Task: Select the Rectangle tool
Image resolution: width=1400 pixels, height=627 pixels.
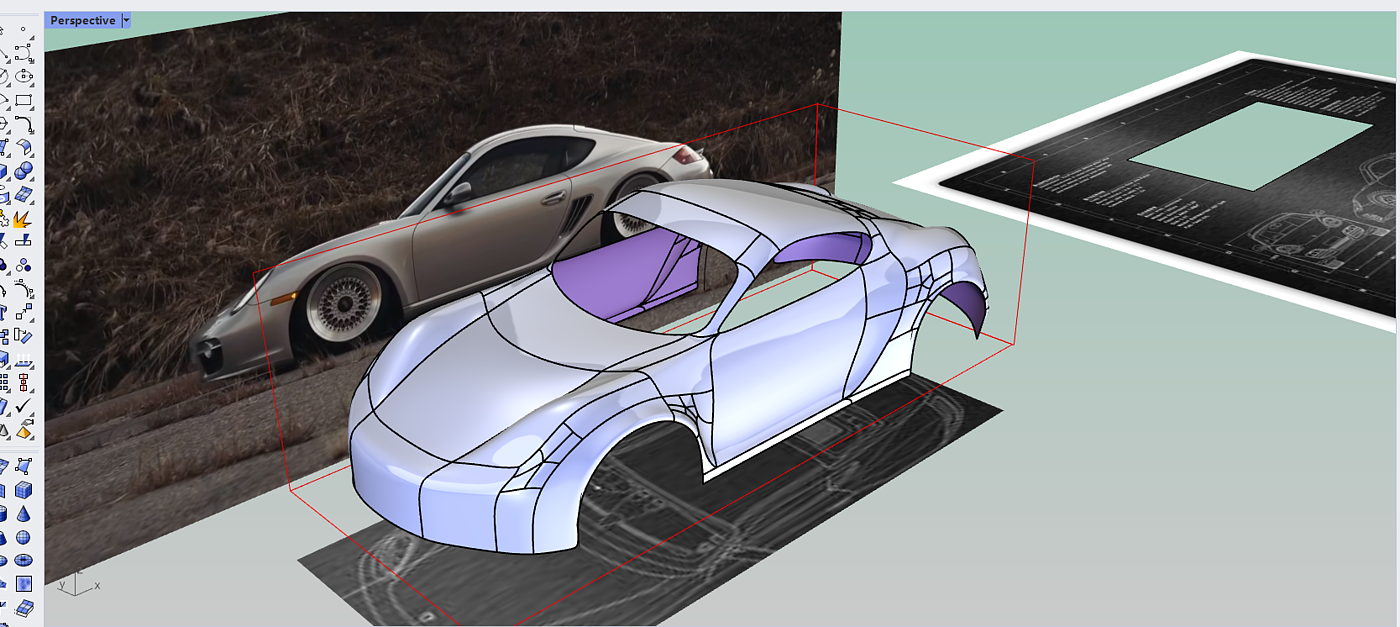Action: point(23,101)
